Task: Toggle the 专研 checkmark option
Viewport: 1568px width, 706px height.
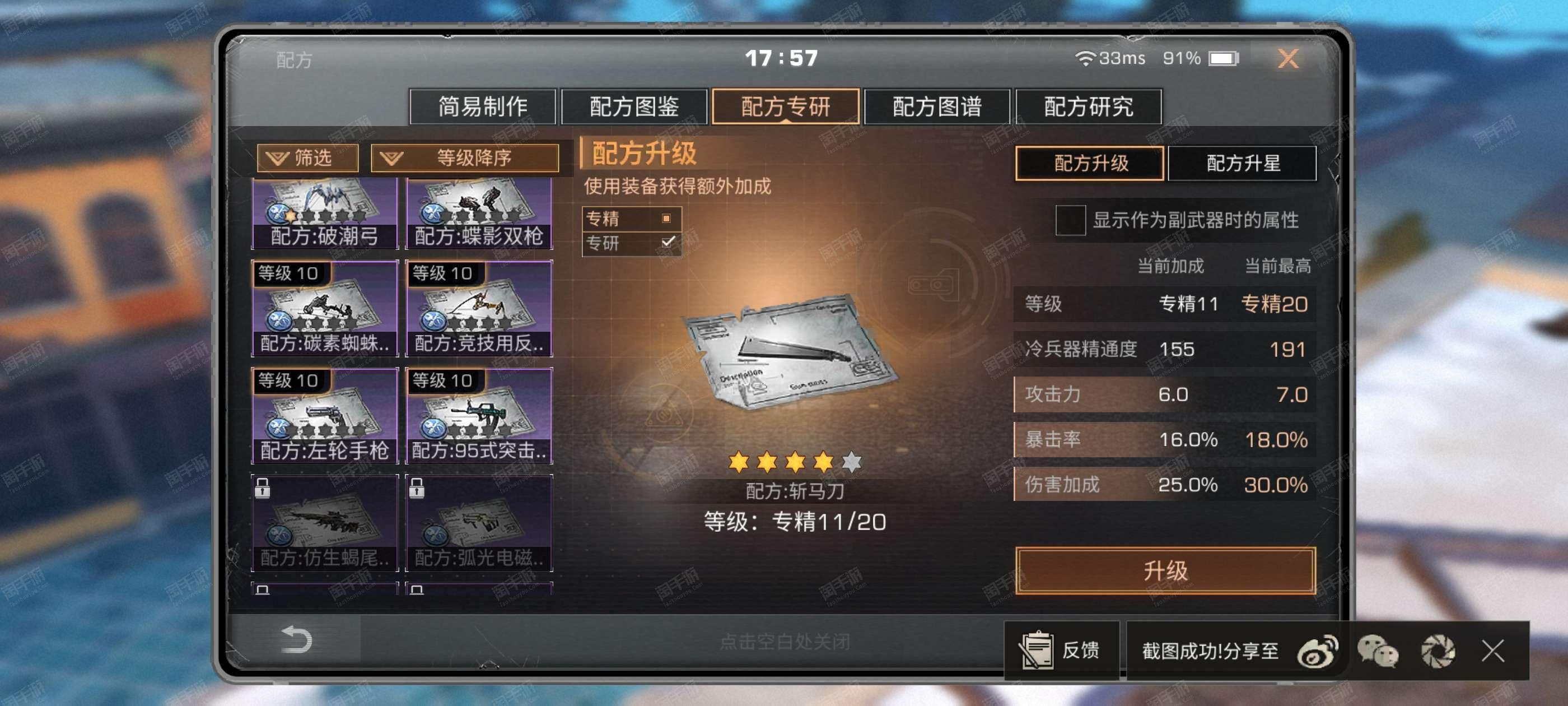Action: point(632,243)
